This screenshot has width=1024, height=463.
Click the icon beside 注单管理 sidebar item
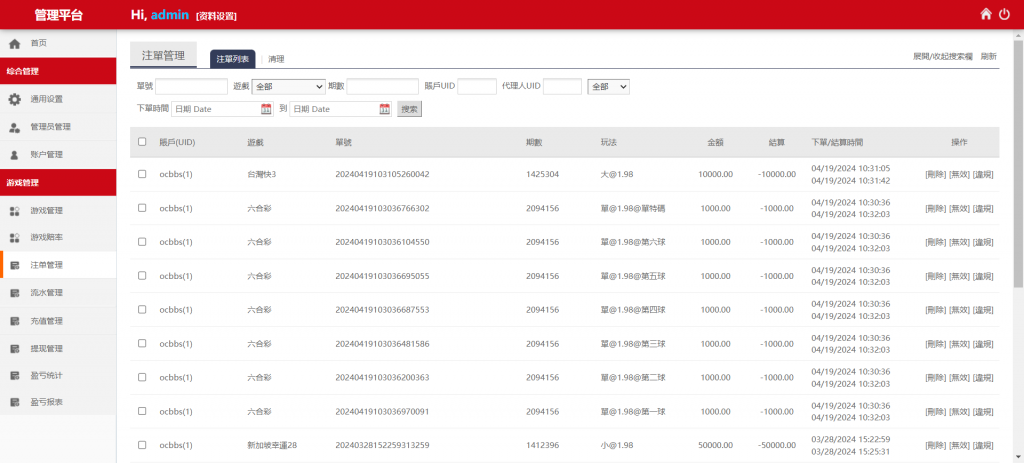tap(14, 266)
